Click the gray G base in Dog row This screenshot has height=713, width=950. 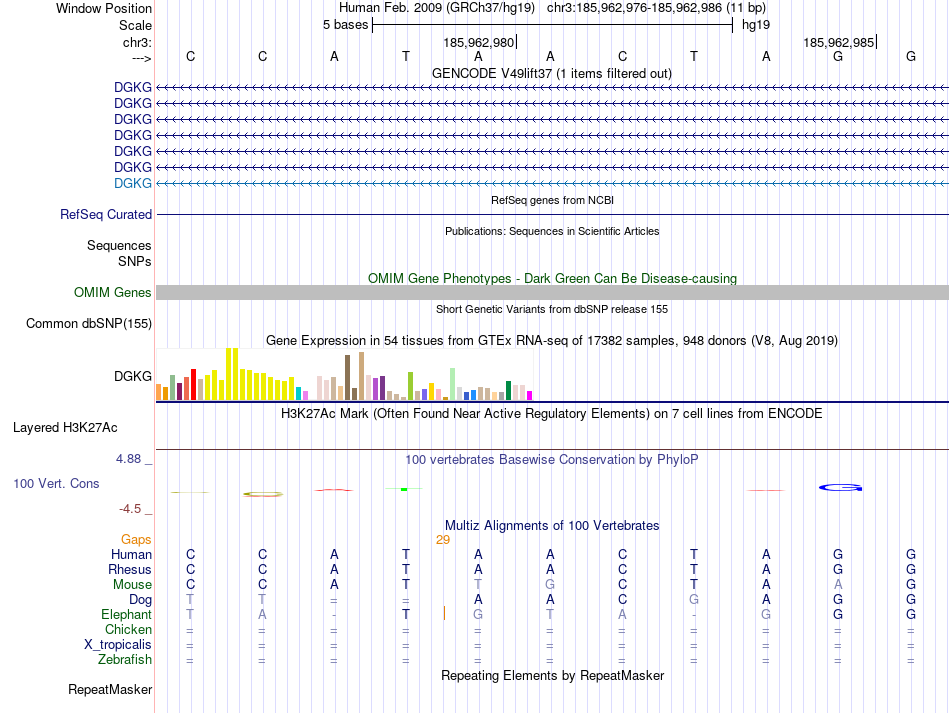694,600
